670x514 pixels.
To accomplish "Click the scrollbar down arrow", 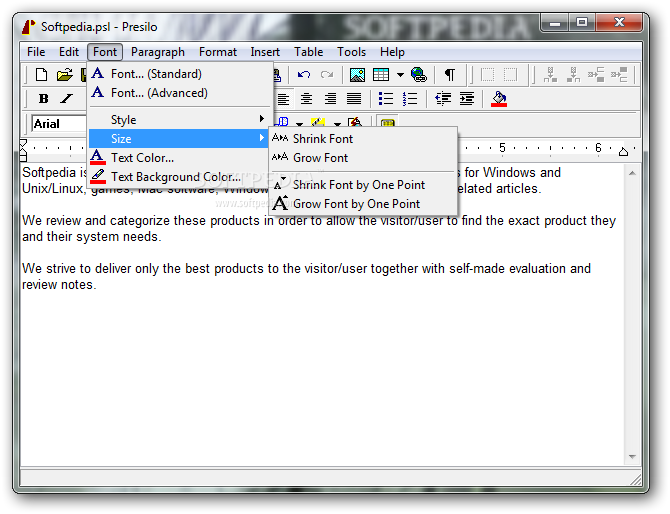I will click(x=632, y=457).
